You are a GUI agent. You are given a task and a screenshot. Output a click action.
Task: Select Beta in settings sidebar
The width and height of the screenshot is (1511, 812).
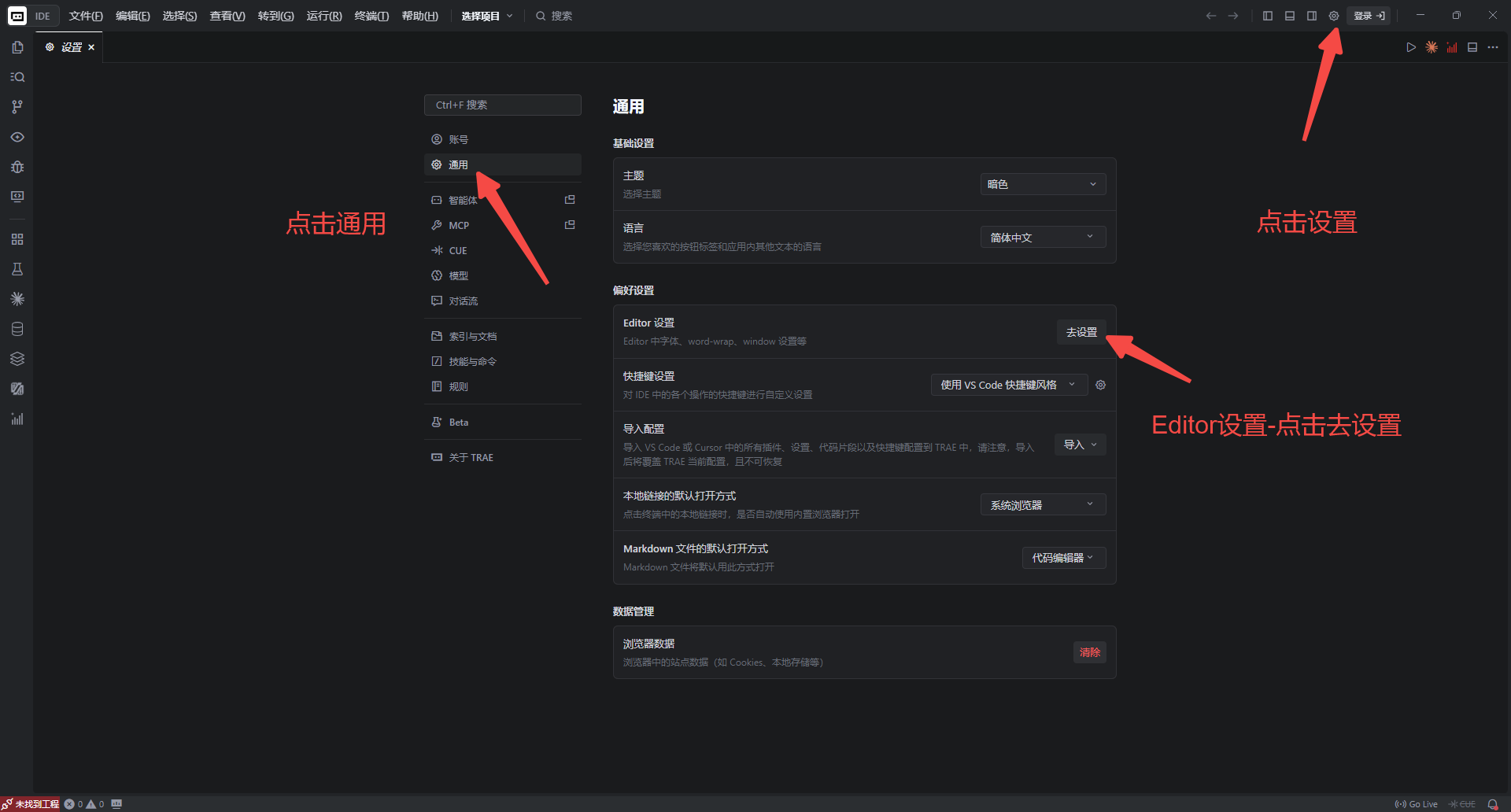pos(503,422)
